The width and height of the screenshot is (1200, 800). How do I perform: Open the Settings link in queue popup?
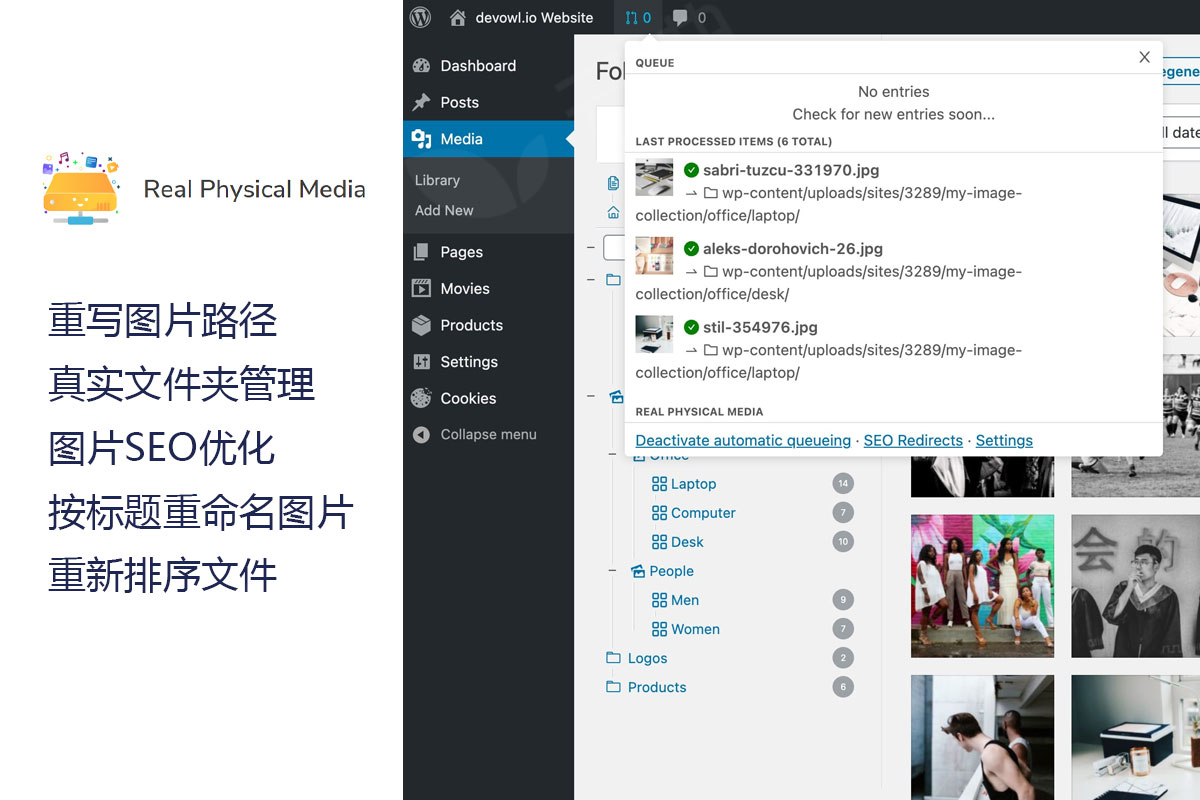(x=1004, y=440)
